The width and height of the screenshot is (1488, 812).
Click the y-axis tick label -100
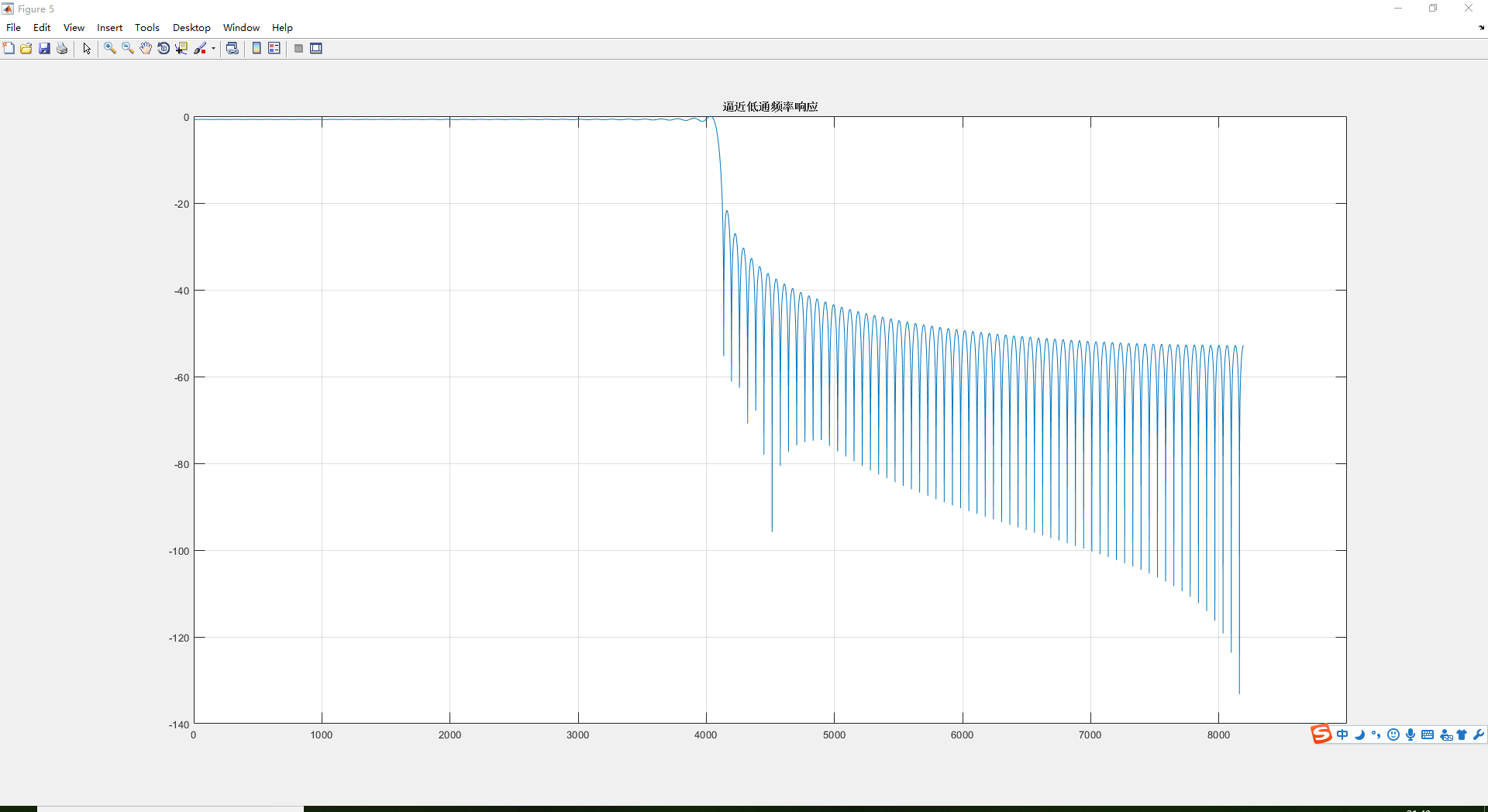(179, 552)
